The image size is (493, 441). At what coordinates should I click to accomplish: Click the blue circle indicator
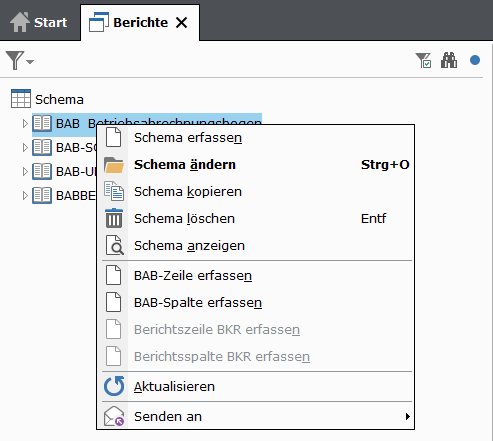(x=475, y=60)
